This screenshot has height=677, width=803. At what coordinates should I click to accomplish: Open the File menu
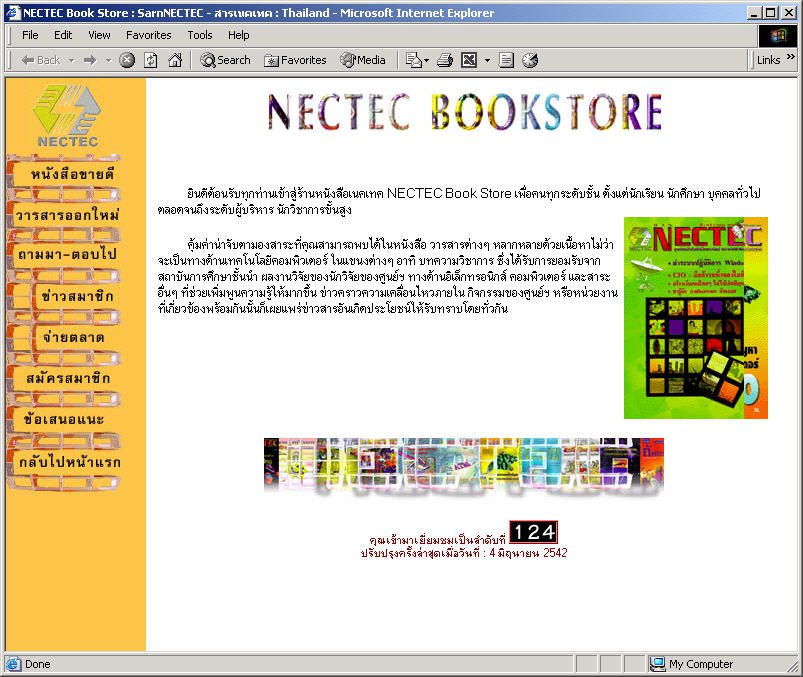point(30,35)
